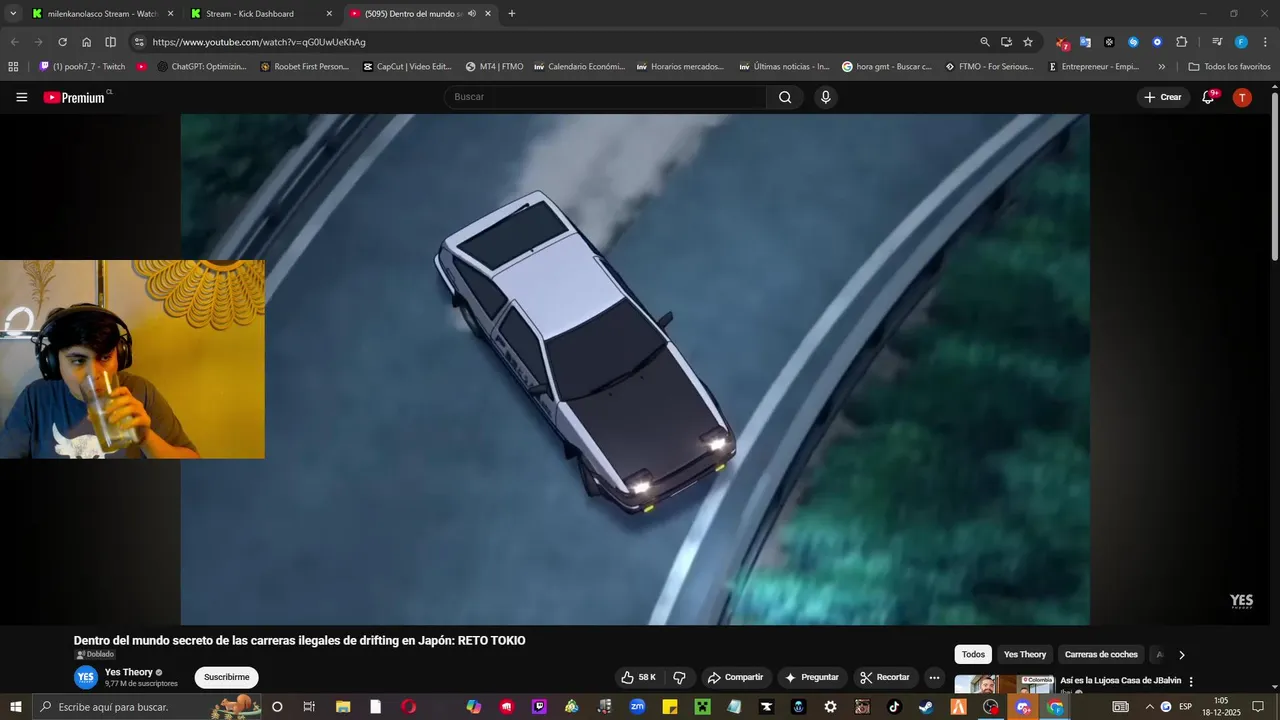Viewport: 1280px width, 720px height.
Task: Open Yes Theory channel name link
Action: (129, 672)
